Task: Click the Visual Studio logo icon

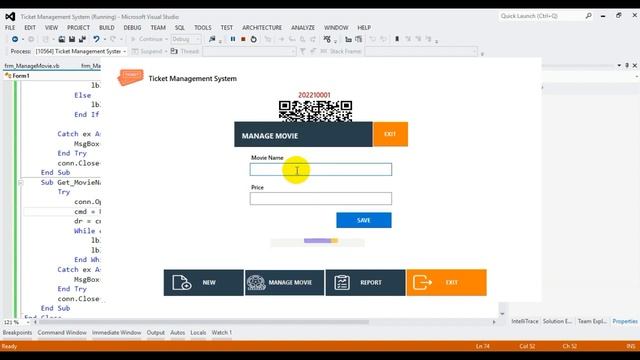Action: coord(10,16)
